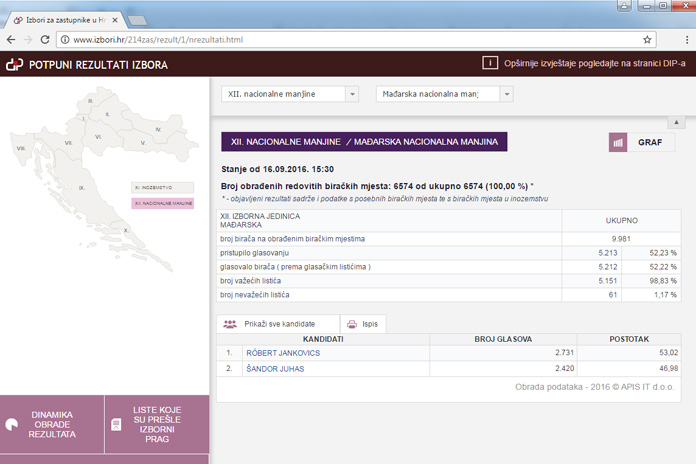Click the pie chart icon for Dinamika obrade
The height and width of the screenshot is (464, 696).
click(x=13, y=424)
